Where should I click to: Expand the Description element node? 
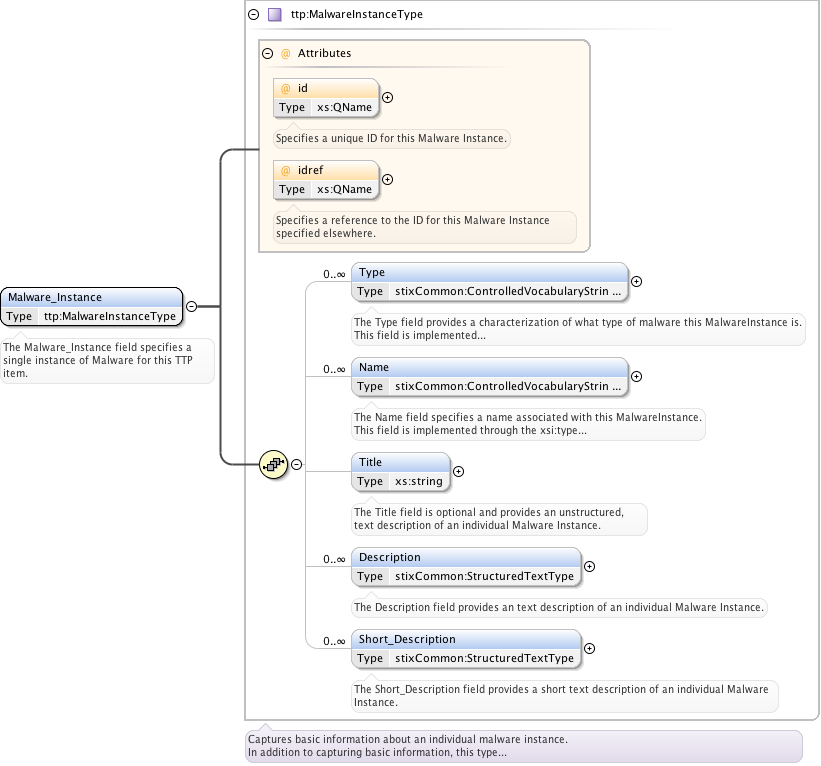(x=589, y=566)
